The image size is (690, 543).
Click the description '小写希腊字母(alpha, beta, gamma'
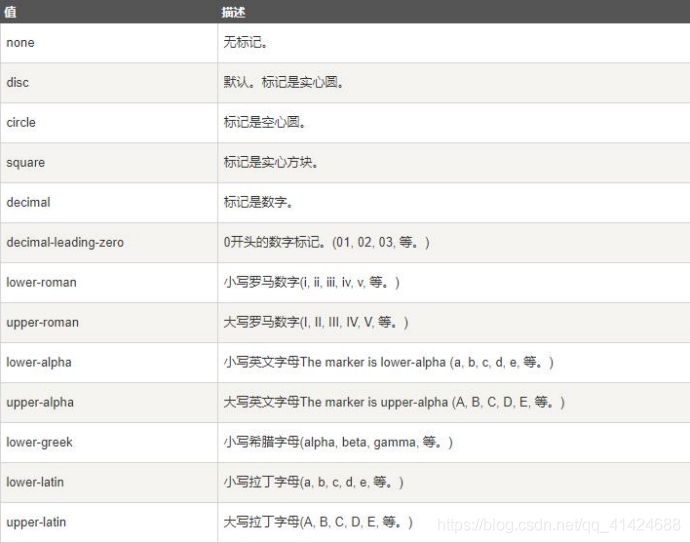click(x=338, y=442)
